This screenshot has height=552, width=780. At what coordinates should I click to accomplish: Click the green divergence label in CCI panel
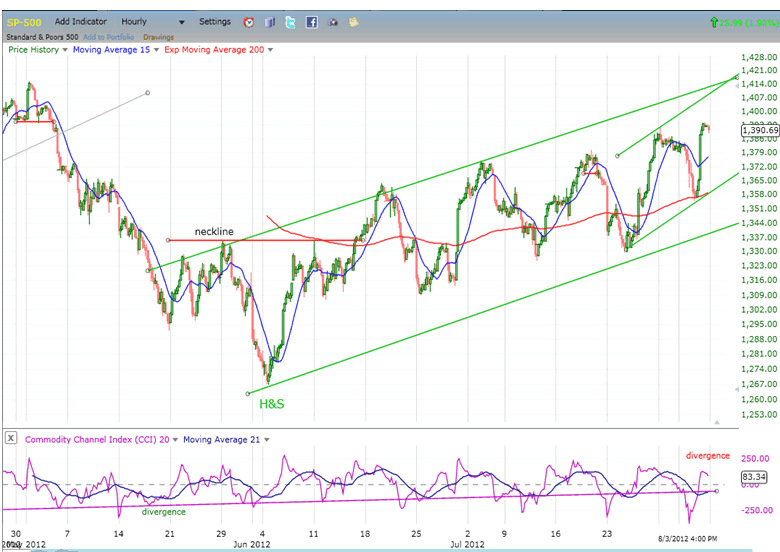coord(164,512)
